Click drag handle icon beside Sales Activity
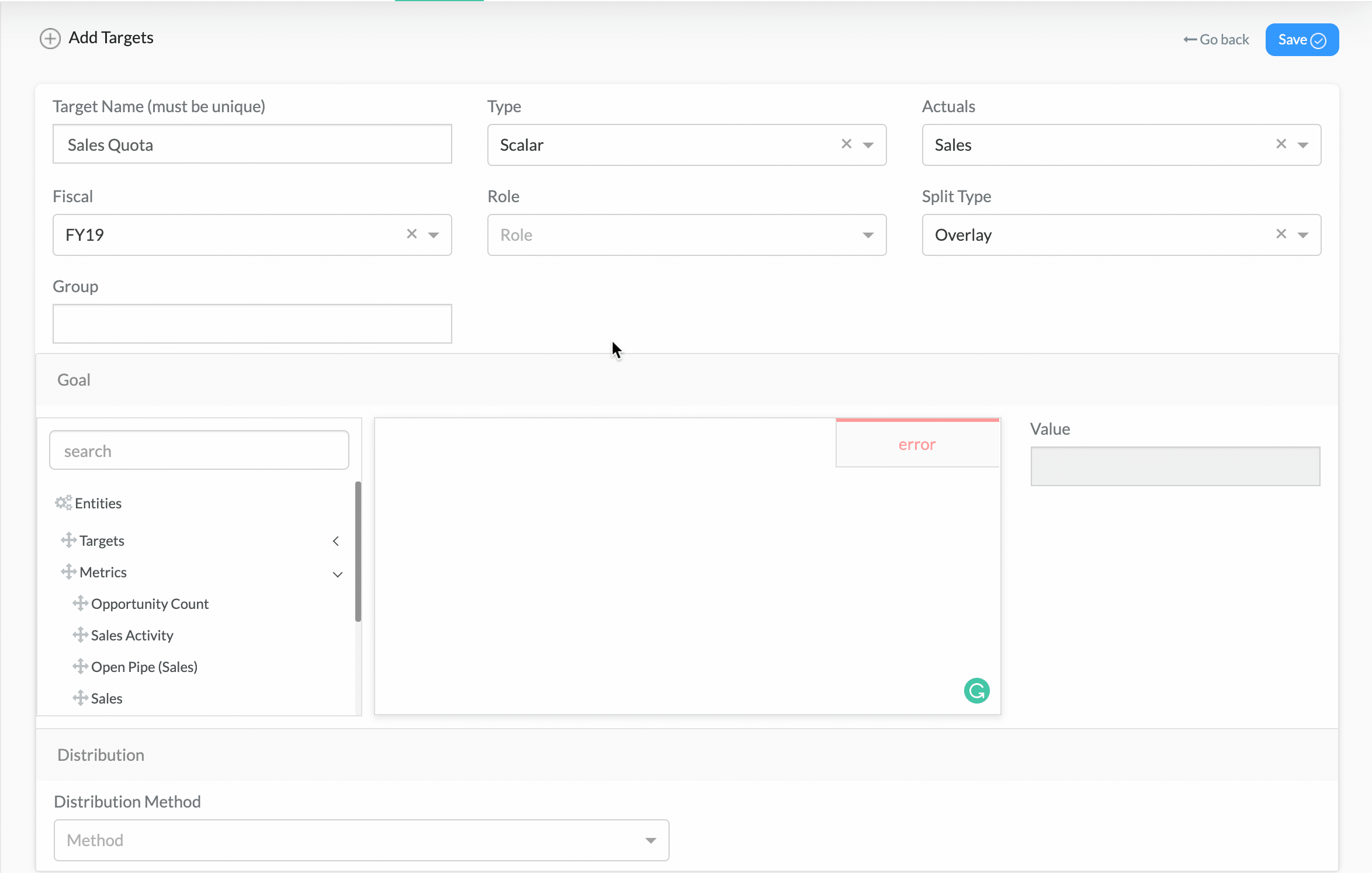Image resolution: width=1372 pixels, height=873 pixels. pyautogui.click(x=80, y=635)
